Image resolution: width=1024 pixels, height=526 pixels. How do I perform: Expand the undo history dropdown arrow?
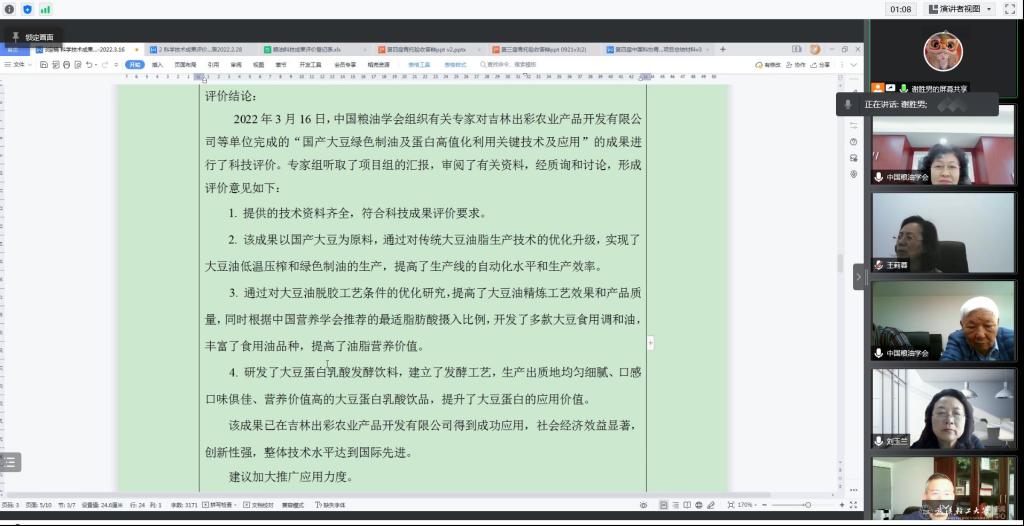pyautogui.click(x=96, y=65)
